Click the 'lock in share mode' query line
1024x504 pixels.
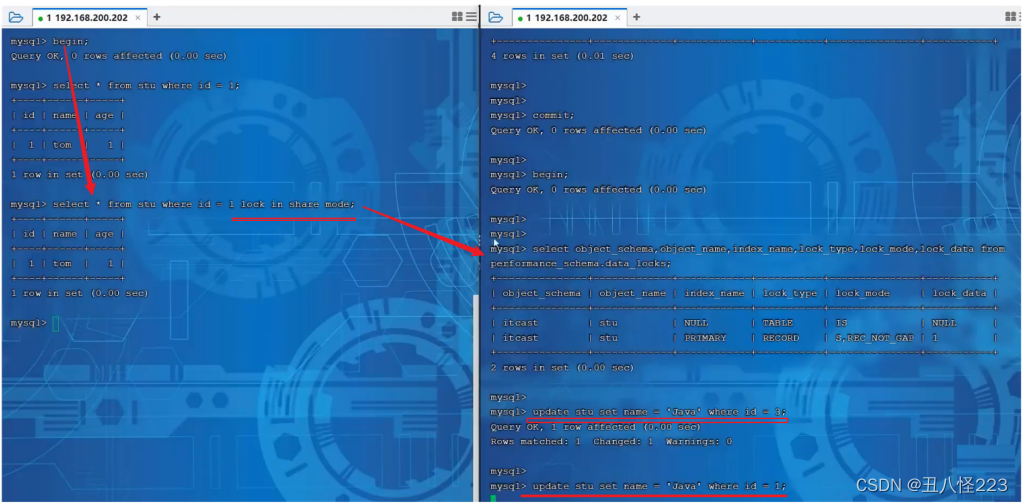pos(183,204)
